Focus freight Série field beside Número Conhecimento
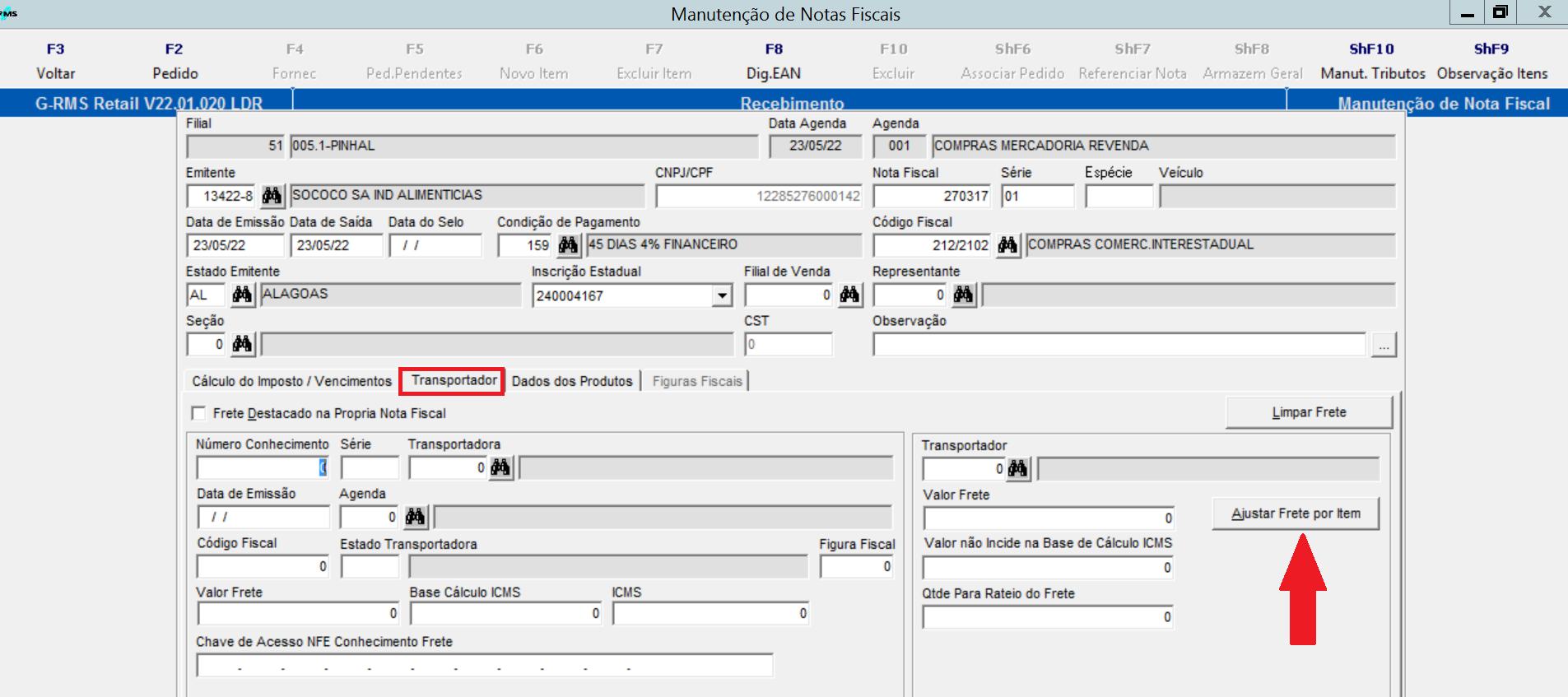1568x697 pixels. [x=370, y=468]
